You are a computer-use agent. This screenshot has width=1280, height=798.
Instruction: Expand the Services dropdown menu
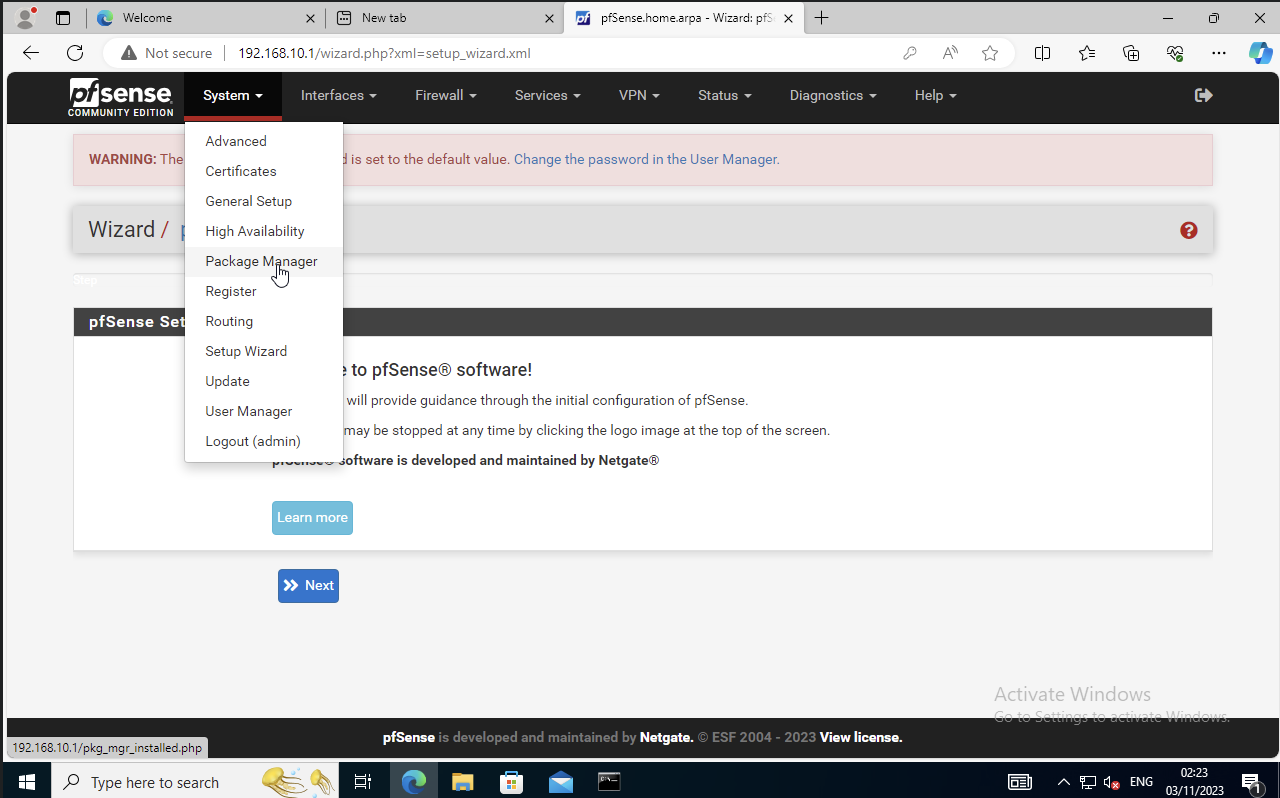click(x=548, y=95)
